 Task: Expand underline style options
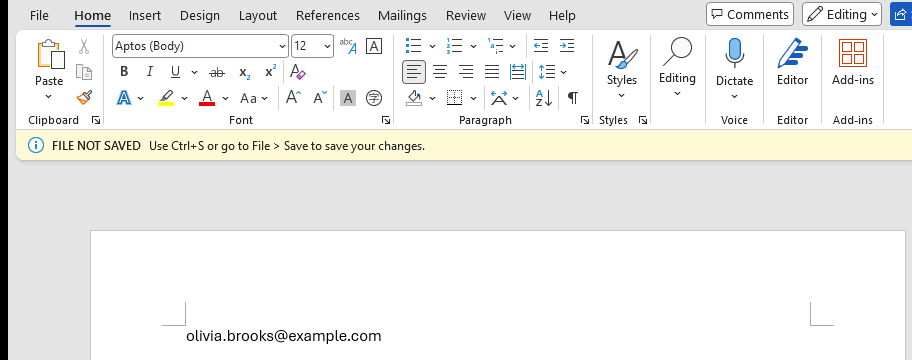pos(194,73)
